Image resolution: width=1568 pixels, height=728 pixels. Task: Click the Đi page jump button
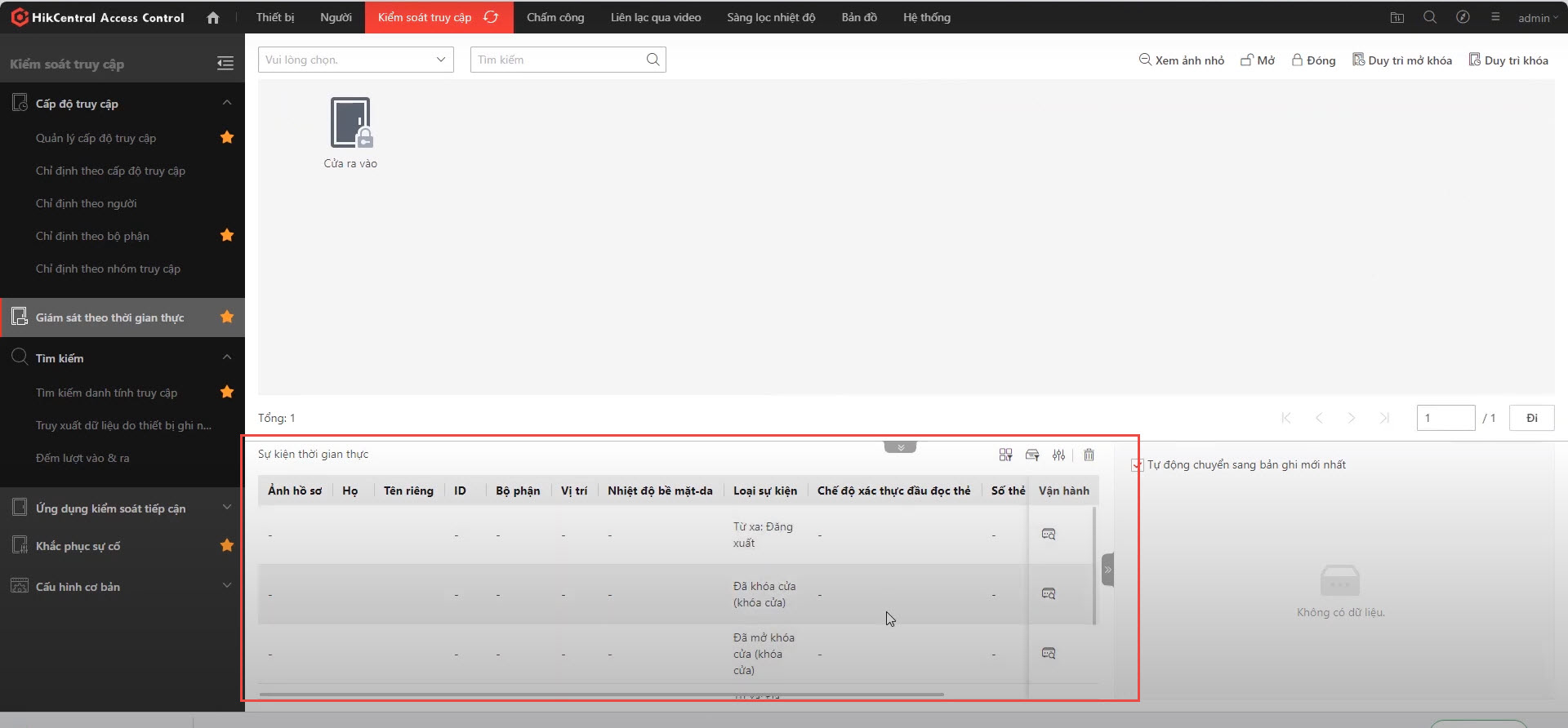coord(1531,418)
